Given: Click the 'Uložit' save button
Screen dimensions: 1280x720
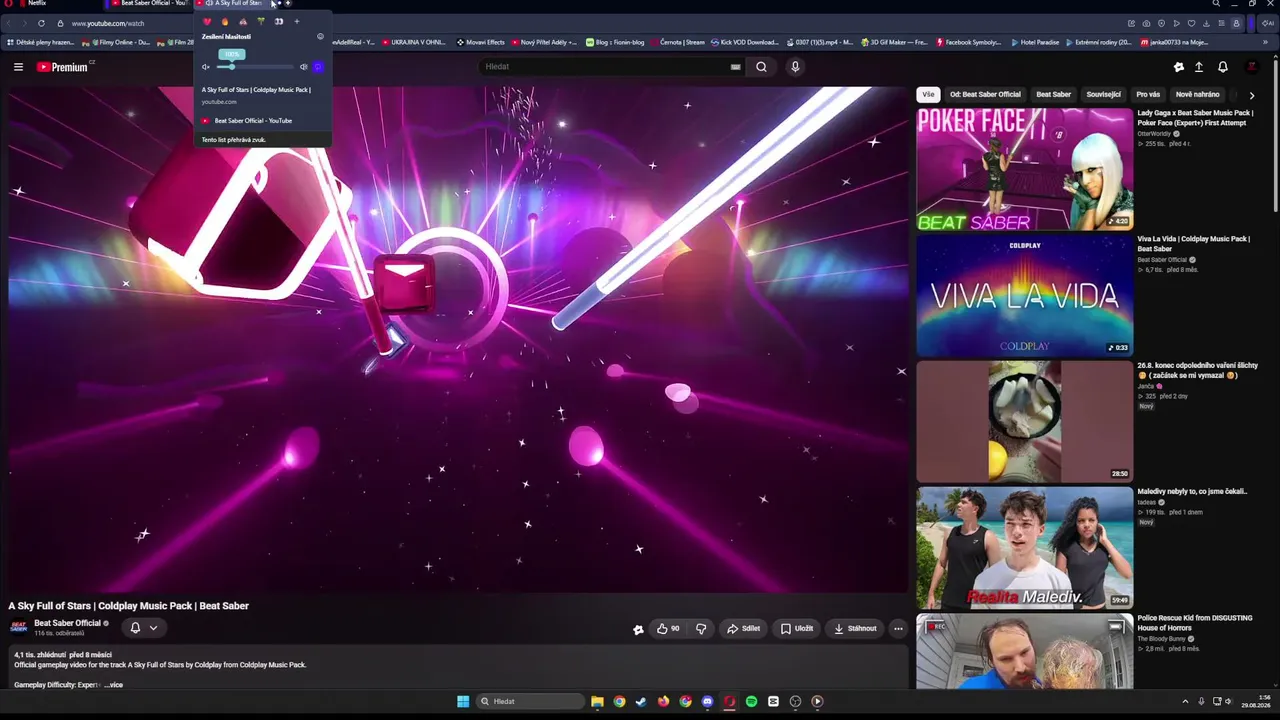Looking at the screenshot, I should 797,629.
